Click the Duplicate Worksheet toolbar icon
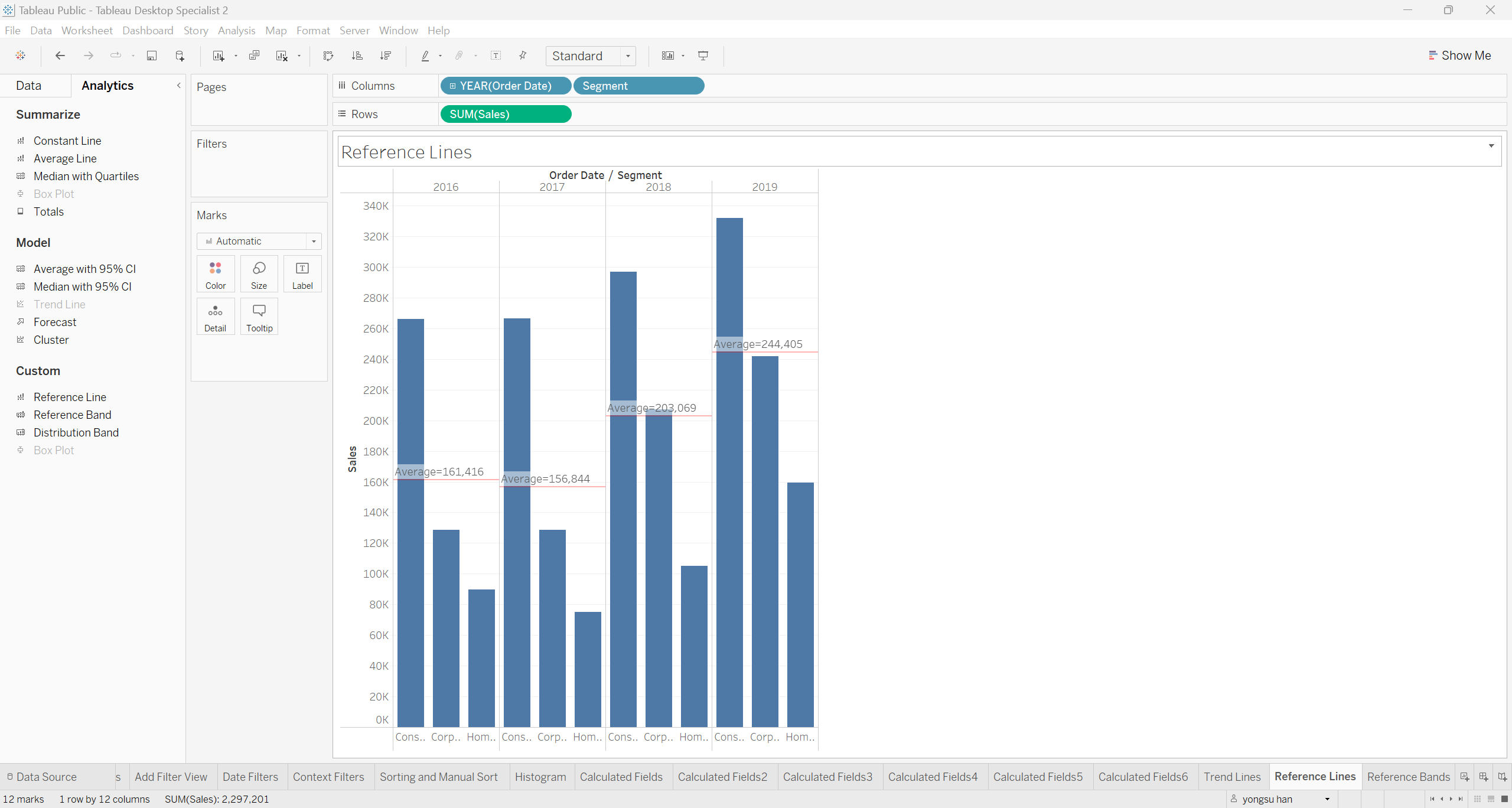 [254, 56]
